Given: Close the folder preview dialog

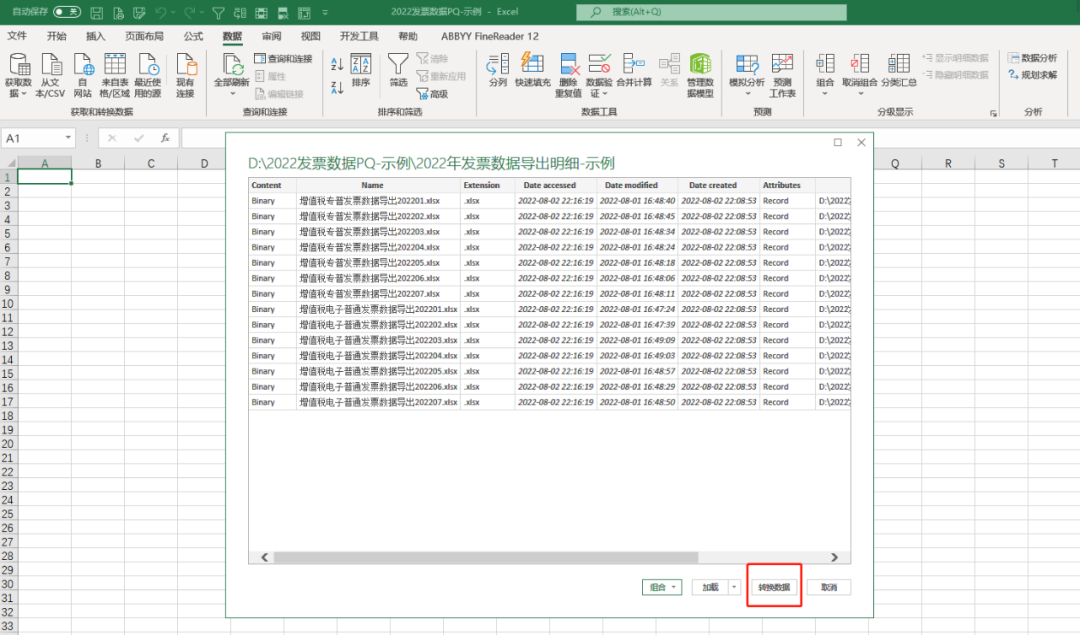Looking at the screenshot, I should click(x=861, y=143).
